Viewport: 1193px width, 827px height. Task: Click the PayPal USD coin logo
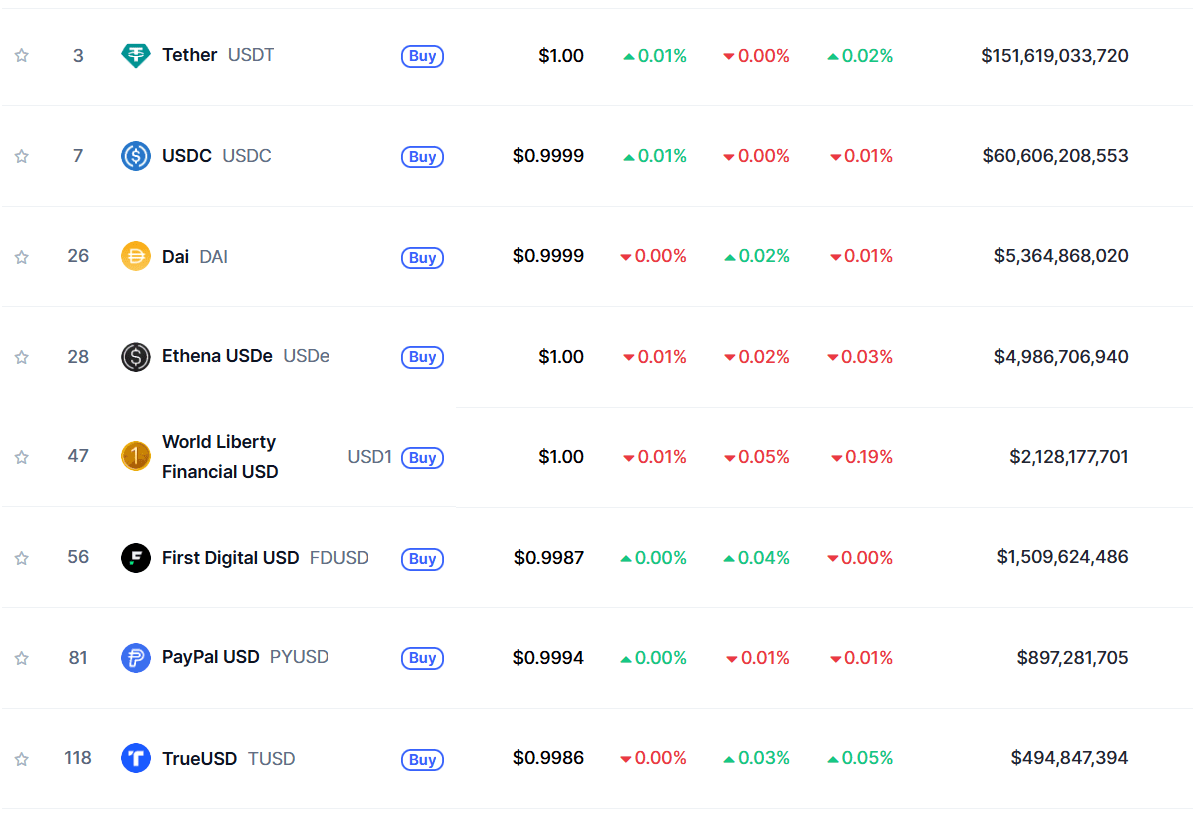pos(135,657)
